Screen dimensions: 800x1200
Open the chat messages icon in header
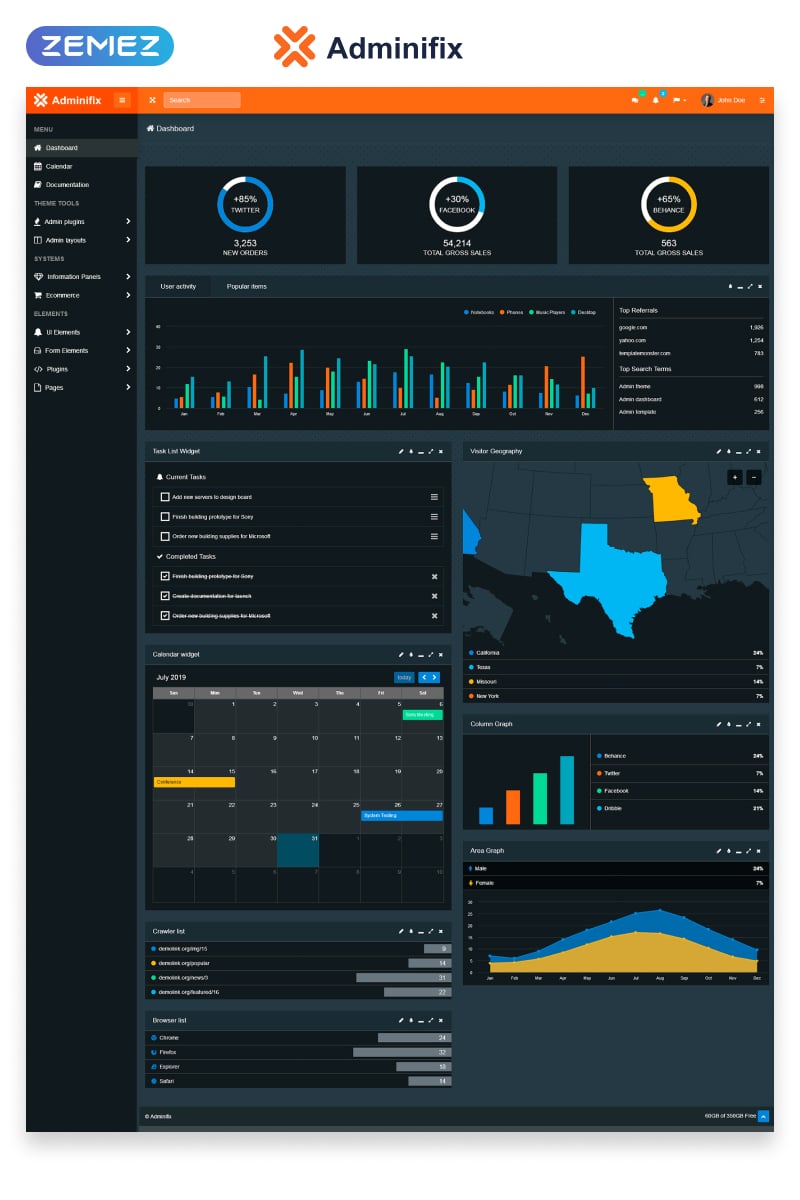pos(635,100)
